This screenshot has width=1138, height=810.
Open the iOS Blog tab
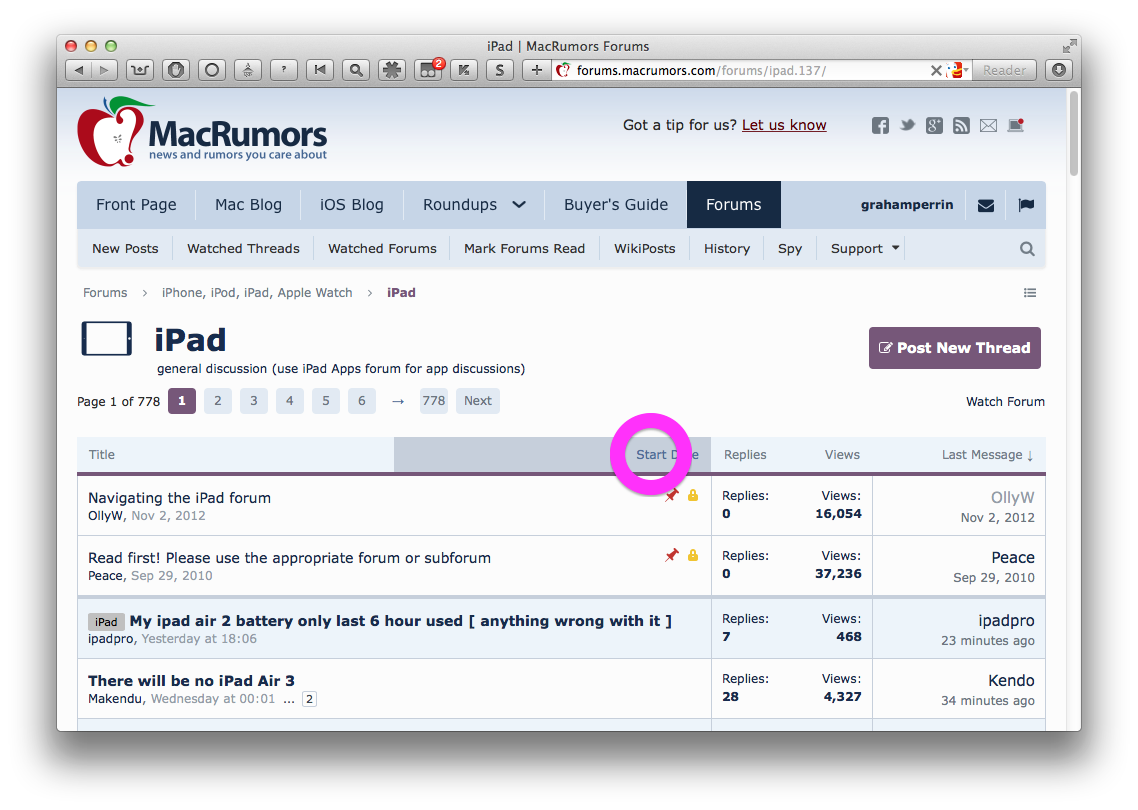(x=352, y=205)
